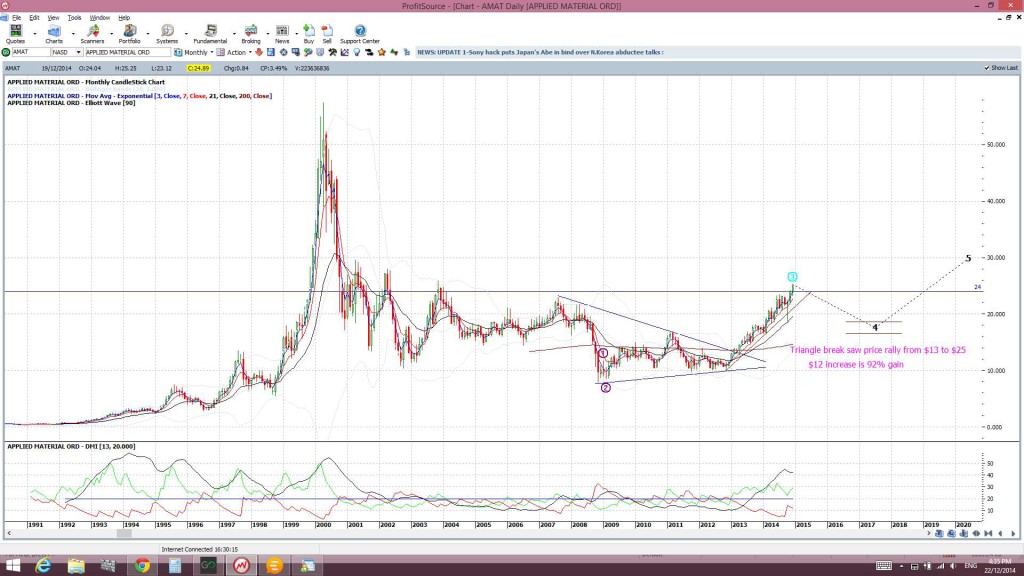Open the on-screen keyboard from taskbar
This screenshot has width=1024, height=576.
[884, 566]
